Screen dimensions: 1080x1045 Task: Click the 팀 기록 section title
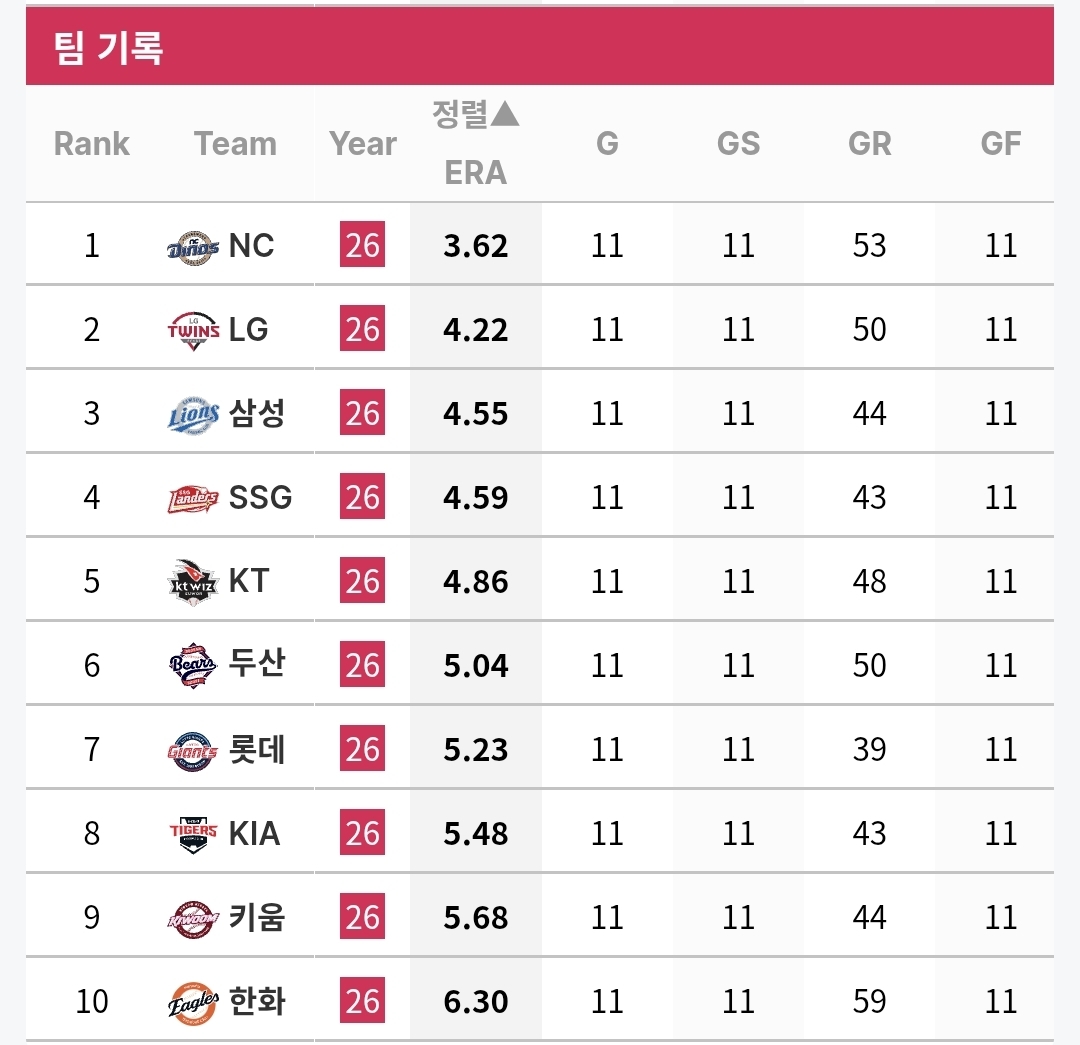[109, 47]
